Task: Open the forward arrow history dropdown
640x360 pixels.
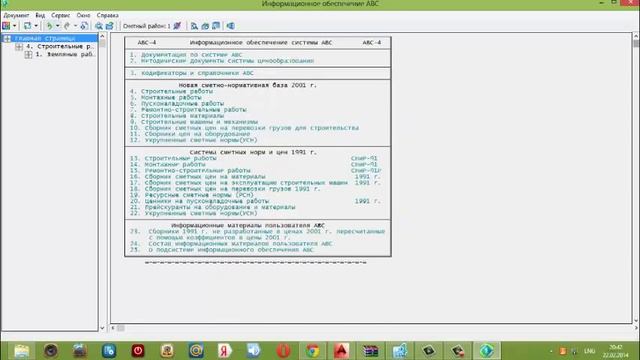Action: point(75,26)
